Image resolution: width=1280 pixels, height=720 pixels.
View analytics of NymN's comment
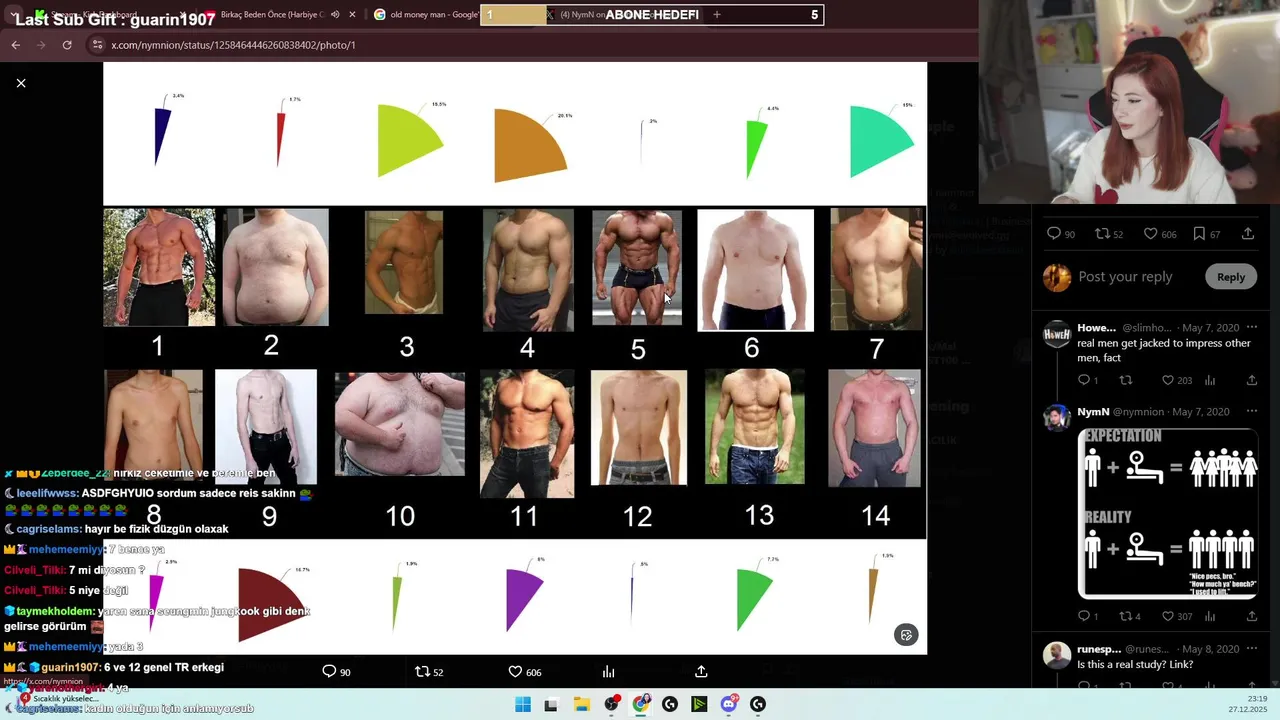point(1210,616)
